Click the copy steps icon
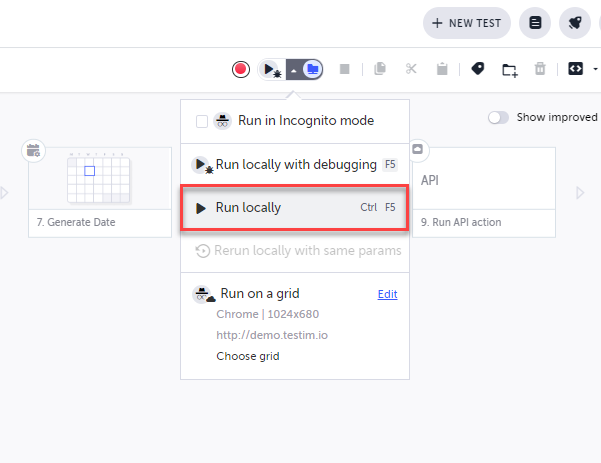The image size is (601, 463). point(380,69)
